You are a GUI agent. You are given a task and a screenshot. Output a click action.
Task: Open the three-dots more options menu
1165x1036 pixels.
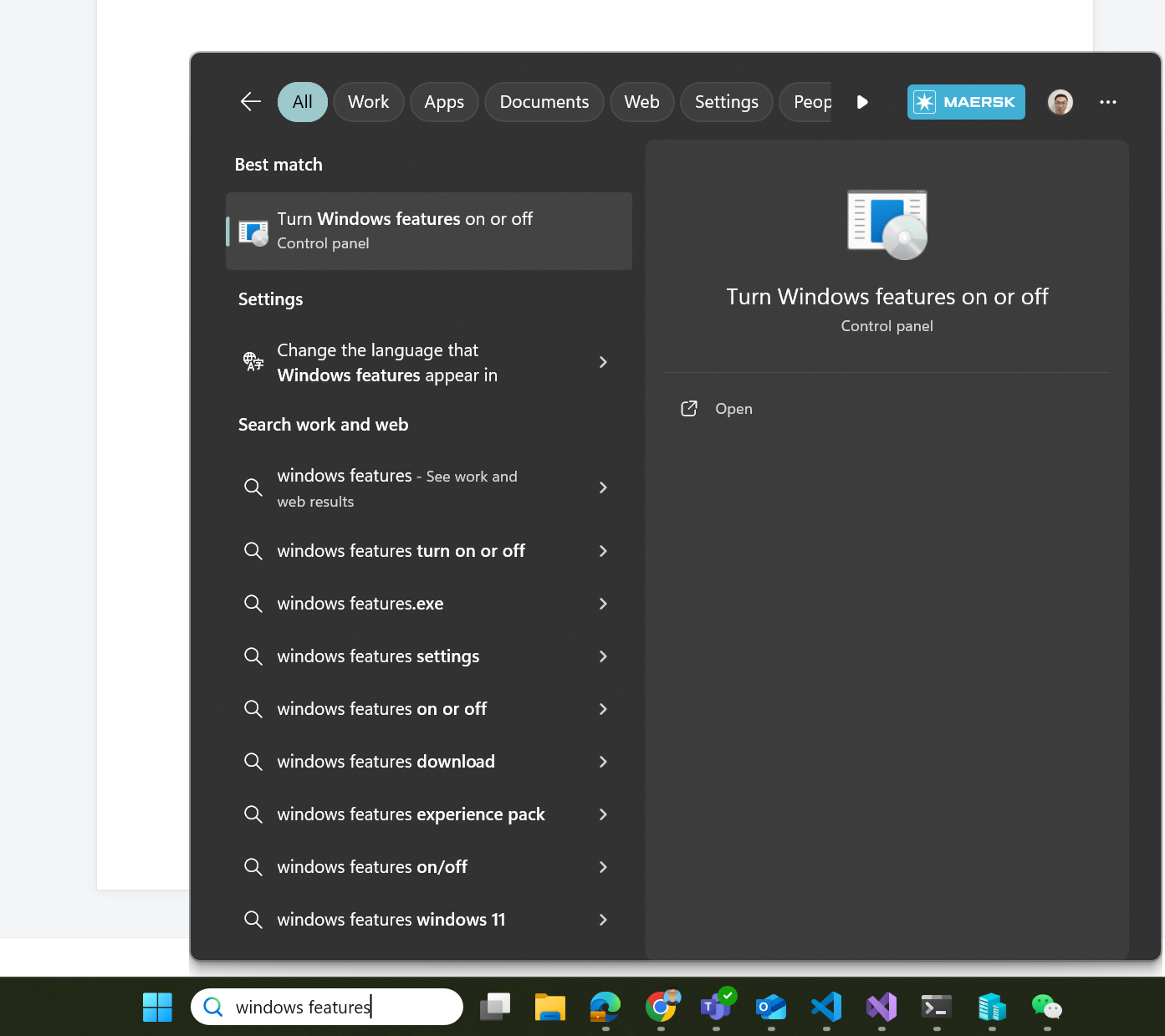[x=1107, y=102]
